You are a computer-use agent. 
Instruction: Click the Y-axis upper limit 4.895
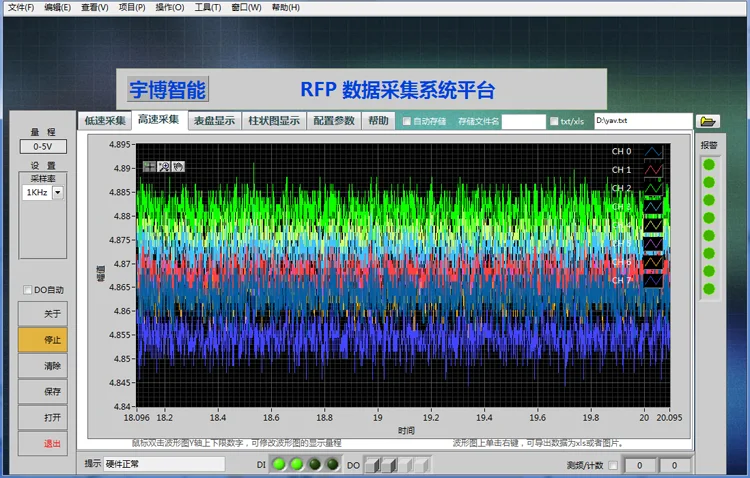(120, 144)
